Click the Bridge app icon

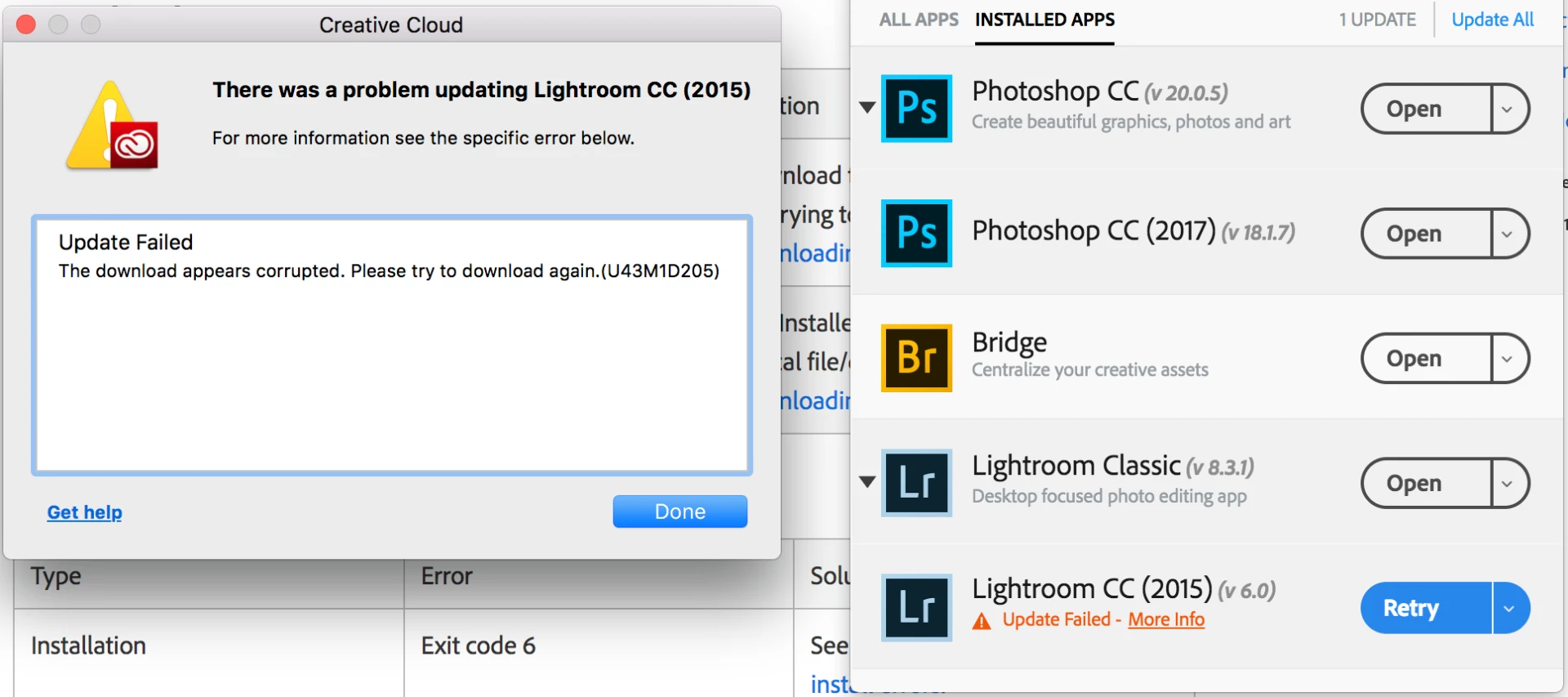pos(916,358)
